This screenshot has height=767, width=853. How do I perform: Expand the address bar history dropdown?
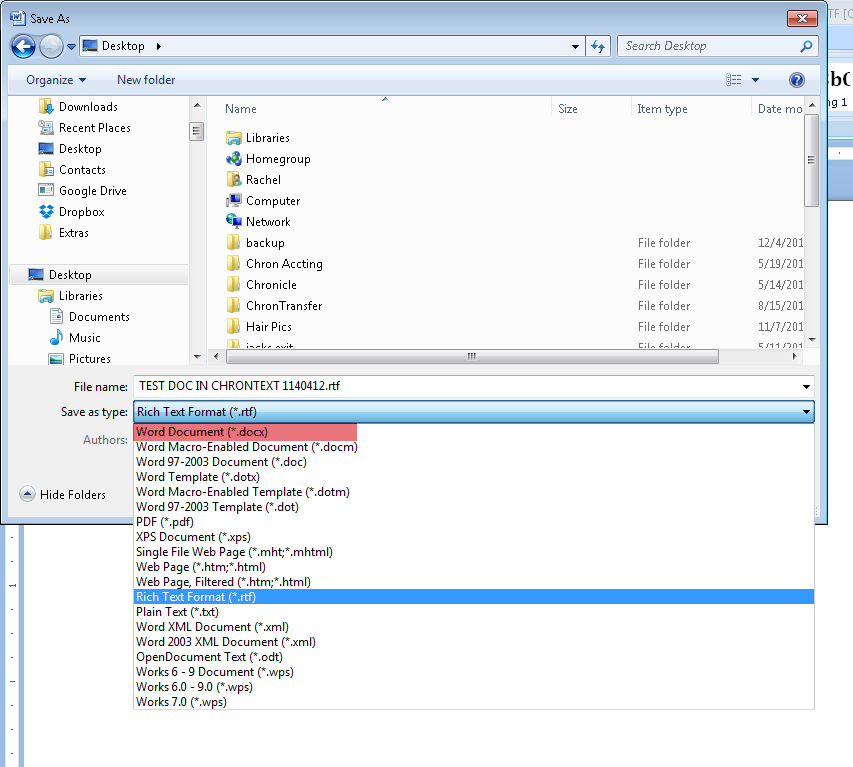point(575,47)
